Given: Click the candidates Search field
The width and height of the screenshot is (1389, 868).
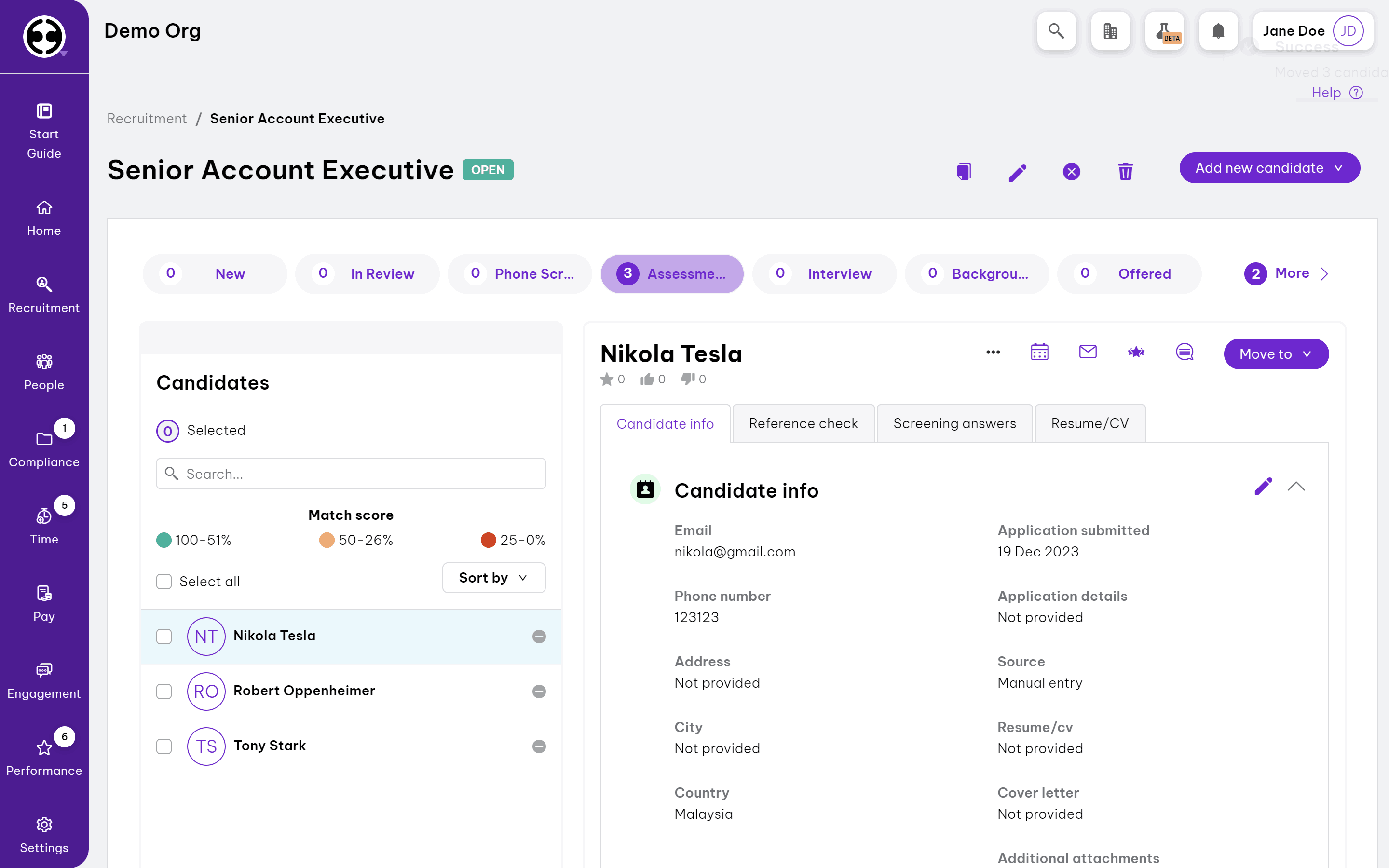Looking at the screenshot, I should (x=351, y=474).
